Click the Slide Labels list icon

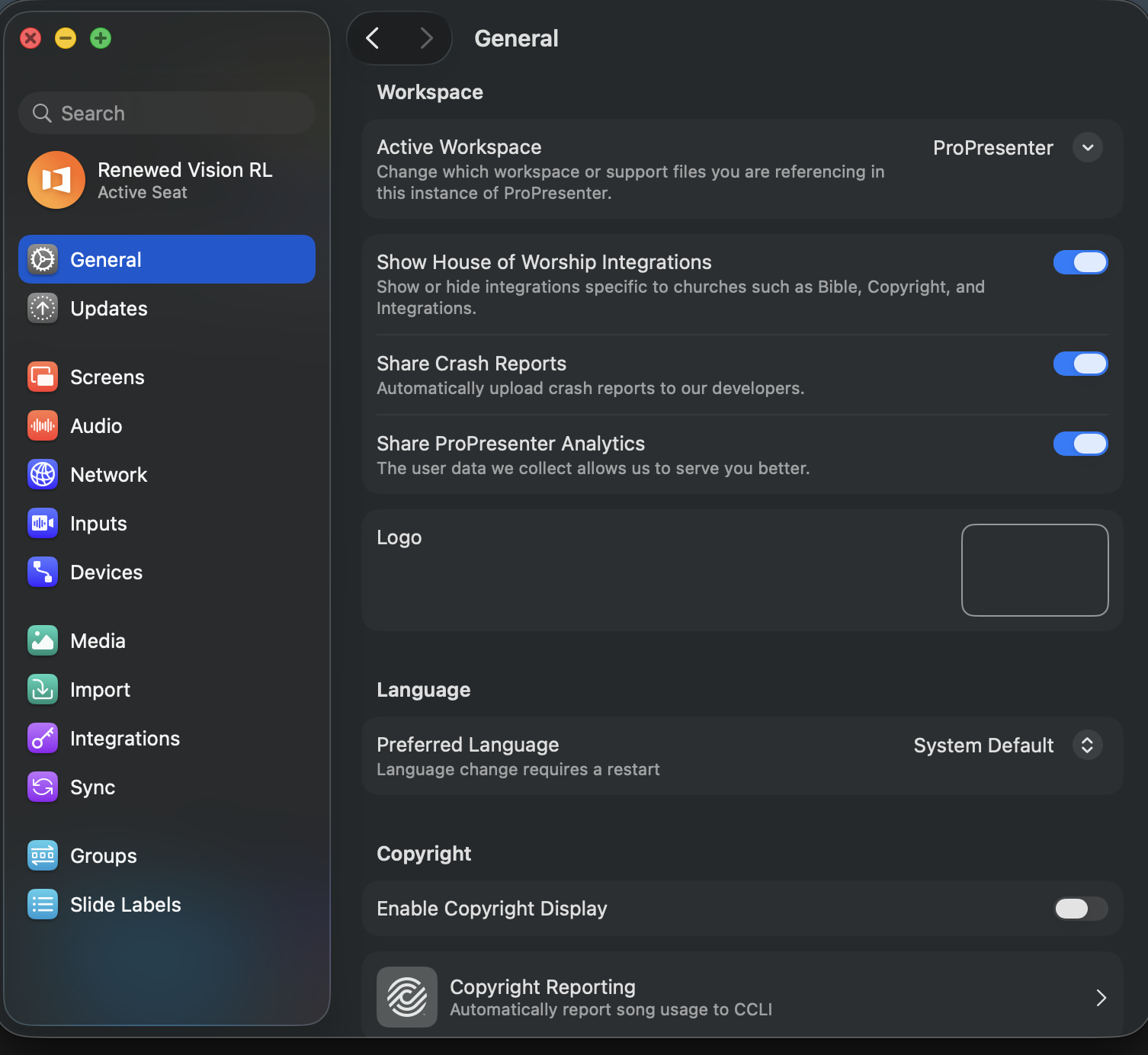click(x=43, y=905)
